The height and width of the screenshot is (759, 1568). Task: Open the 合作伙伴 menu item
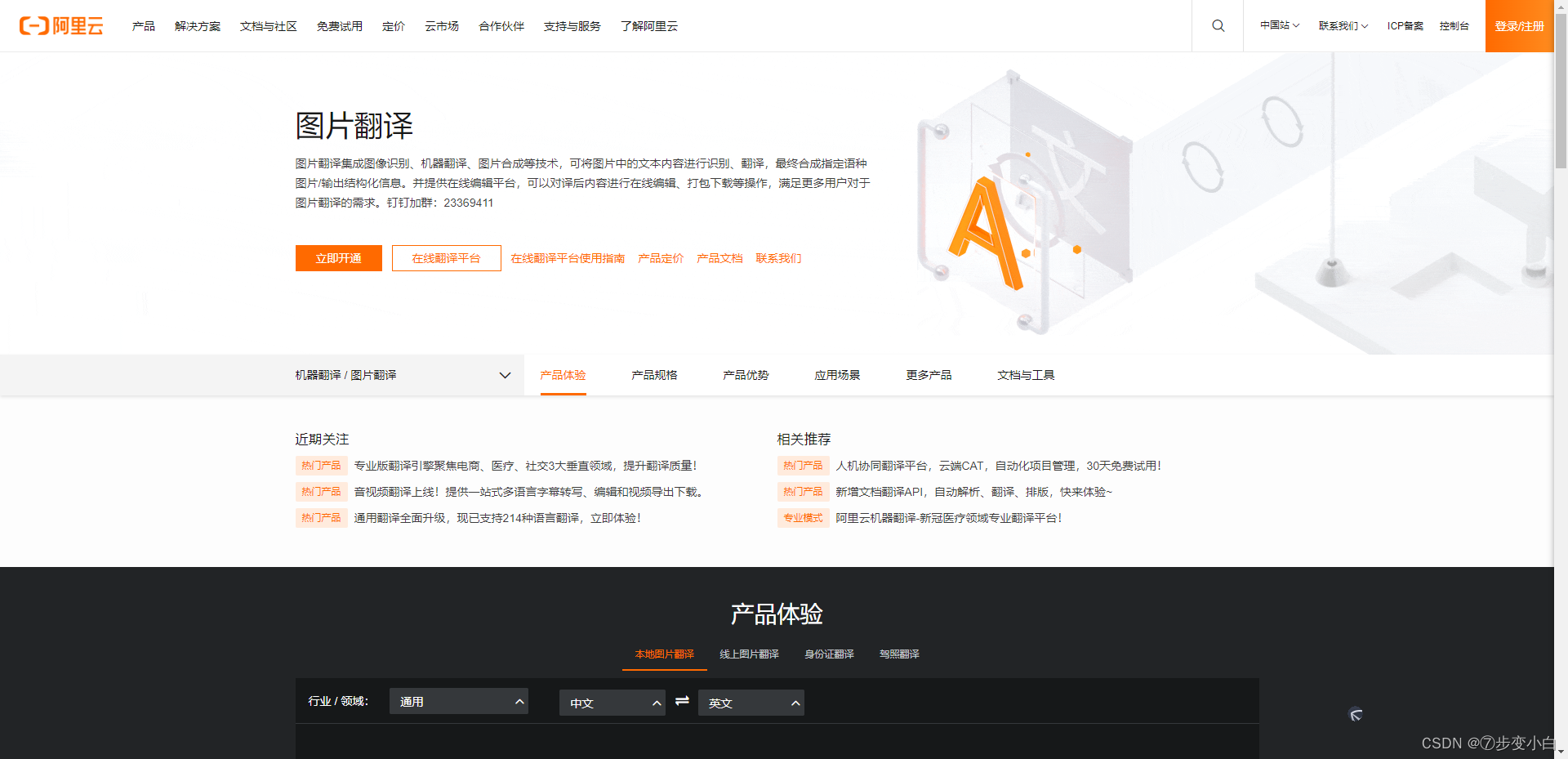501,26
